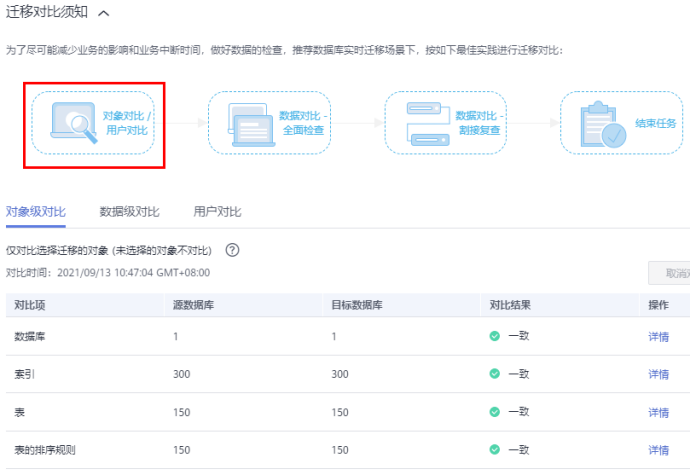View 详情 for 表的排序规则 row

[x=658, y=450]
